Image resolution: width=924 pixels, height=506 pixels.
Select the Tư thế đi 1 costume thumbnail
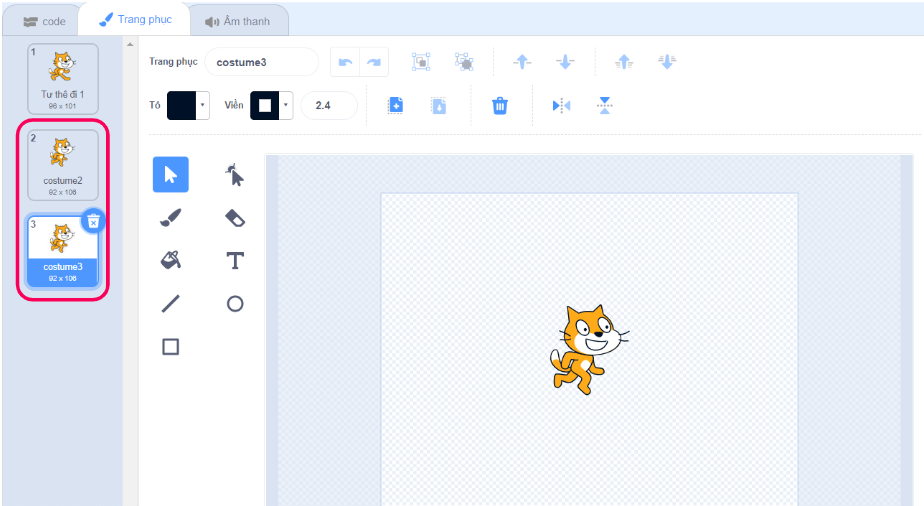pos(62,78)
